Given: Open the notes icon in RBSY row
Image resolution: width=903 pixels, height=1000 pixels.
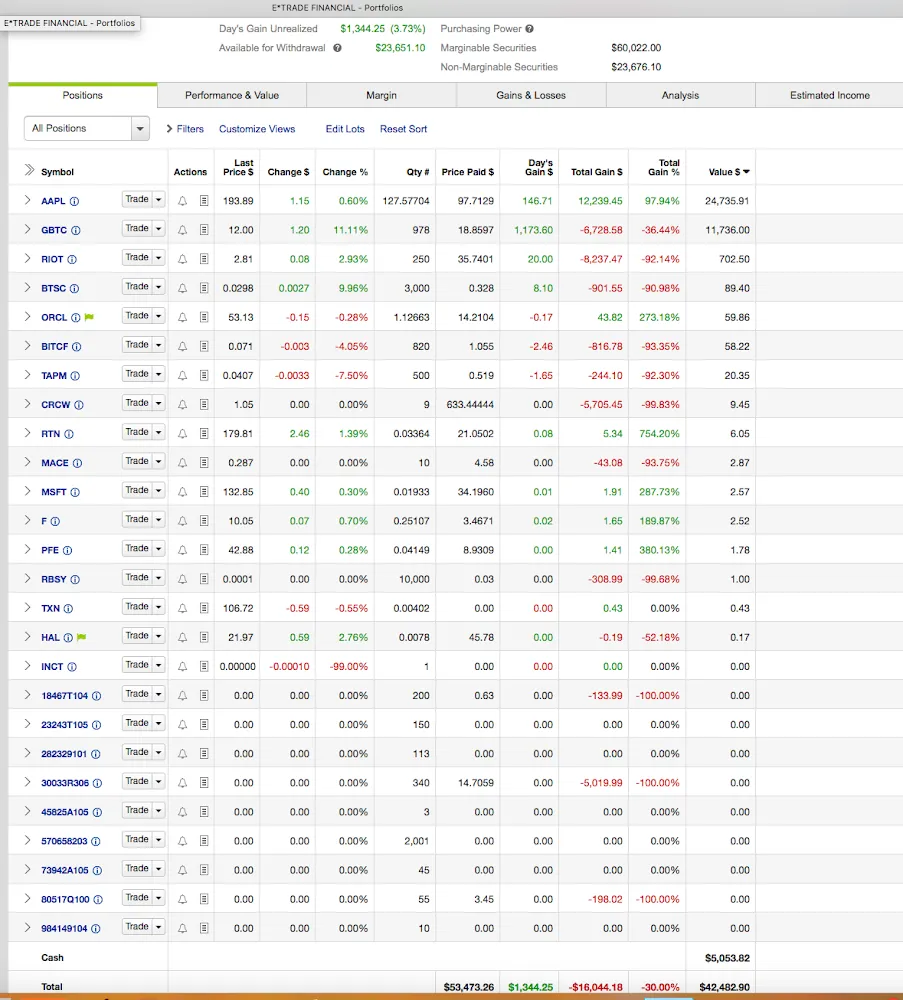Looking at the screenshot, I should (x=204, y=579).
